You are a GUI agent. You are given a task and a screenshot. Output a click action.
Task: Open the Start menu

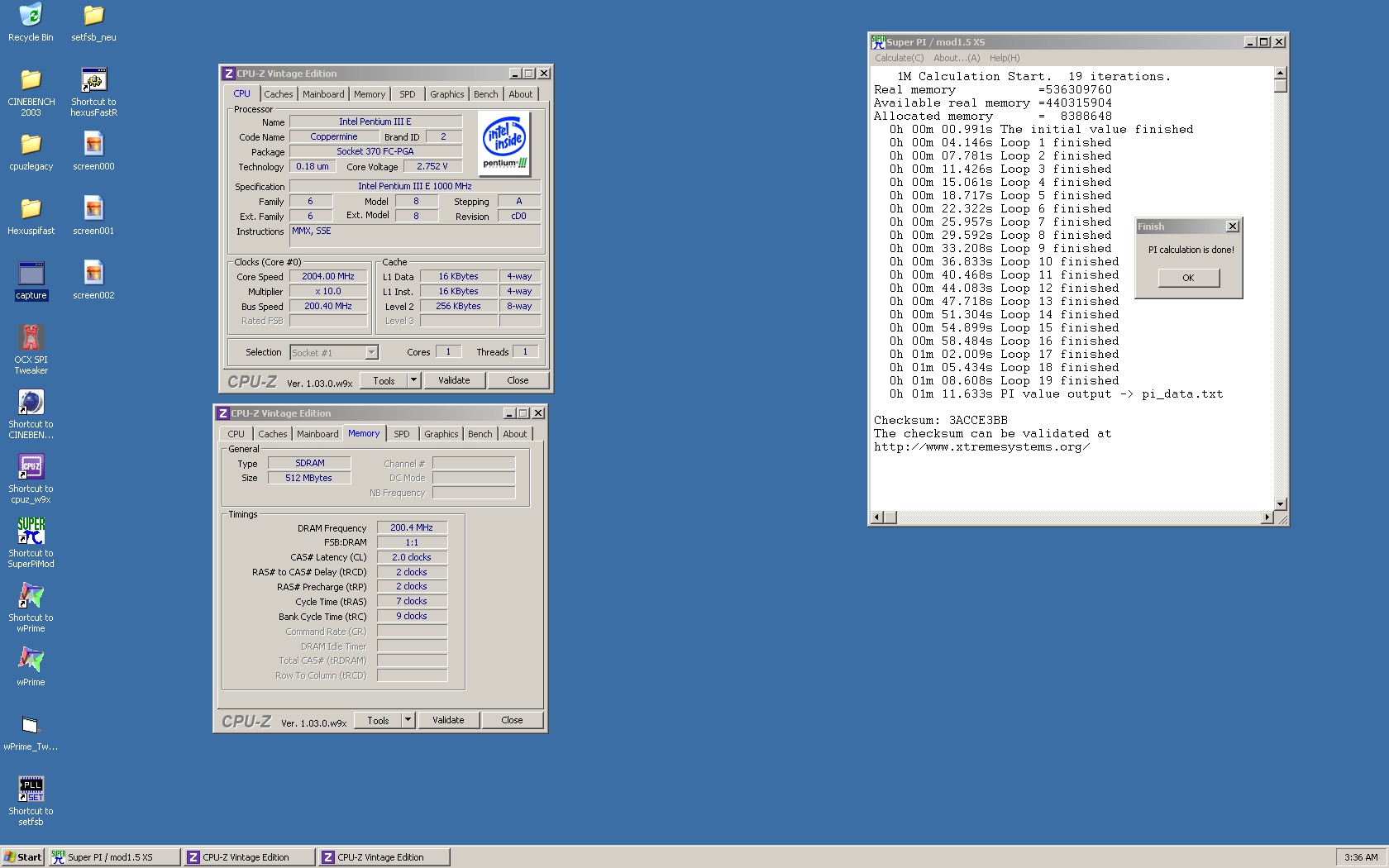[22, 857]
